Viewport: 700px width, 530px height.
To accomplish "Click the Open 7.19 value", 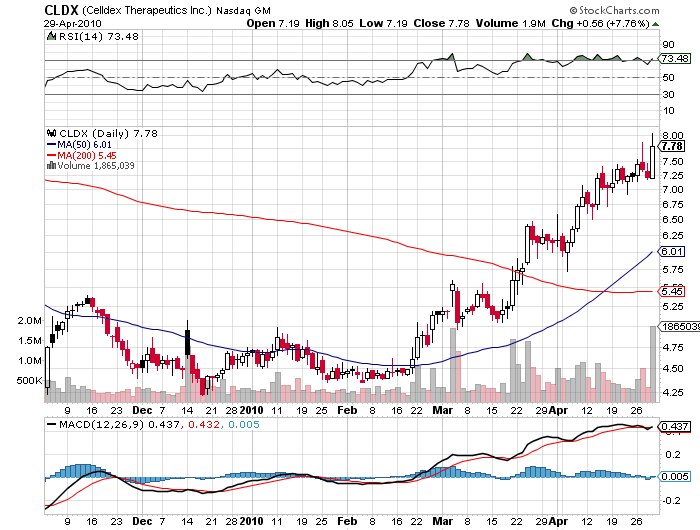I will (273, 24).
